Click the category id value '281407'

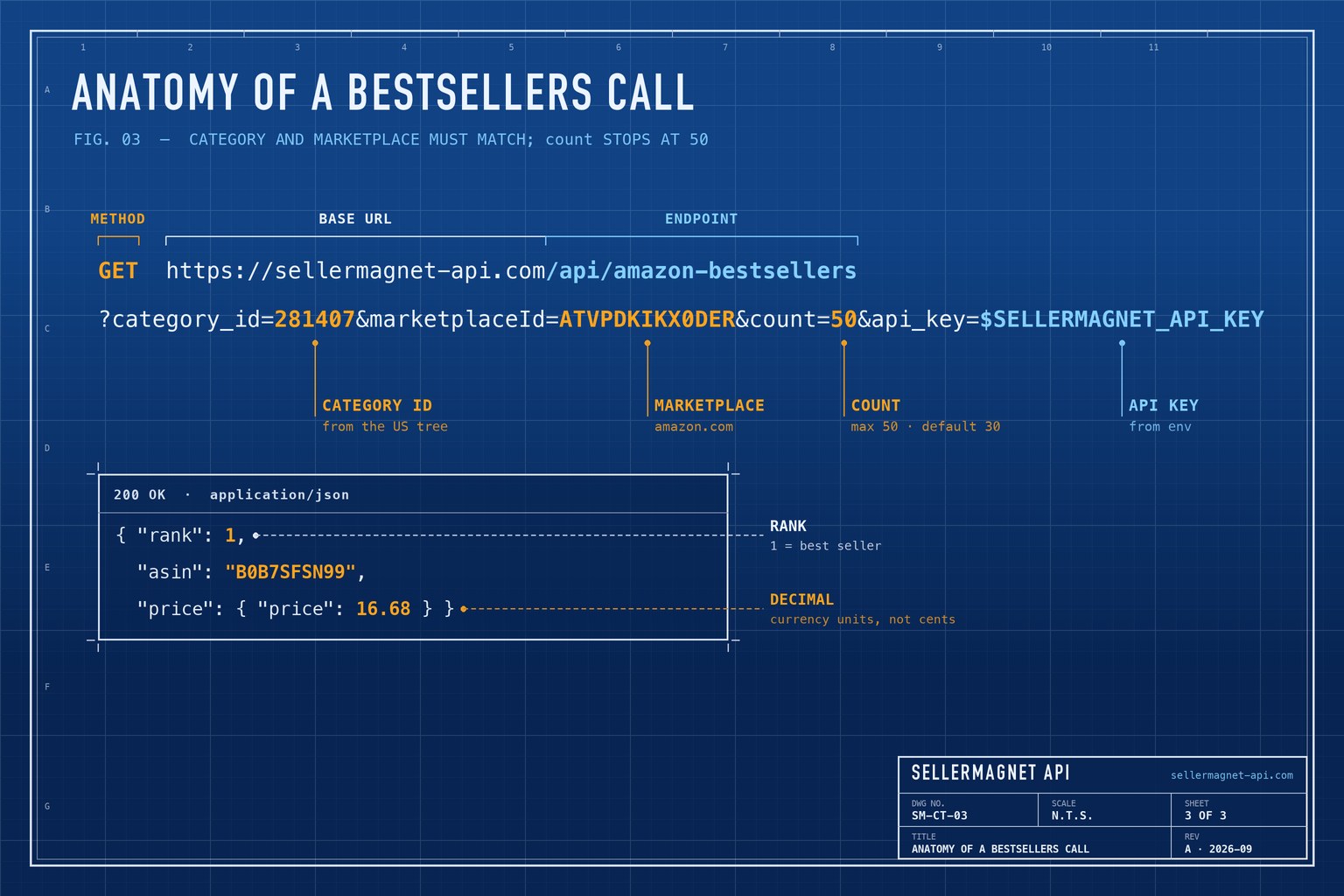click(x=315, y=319)
